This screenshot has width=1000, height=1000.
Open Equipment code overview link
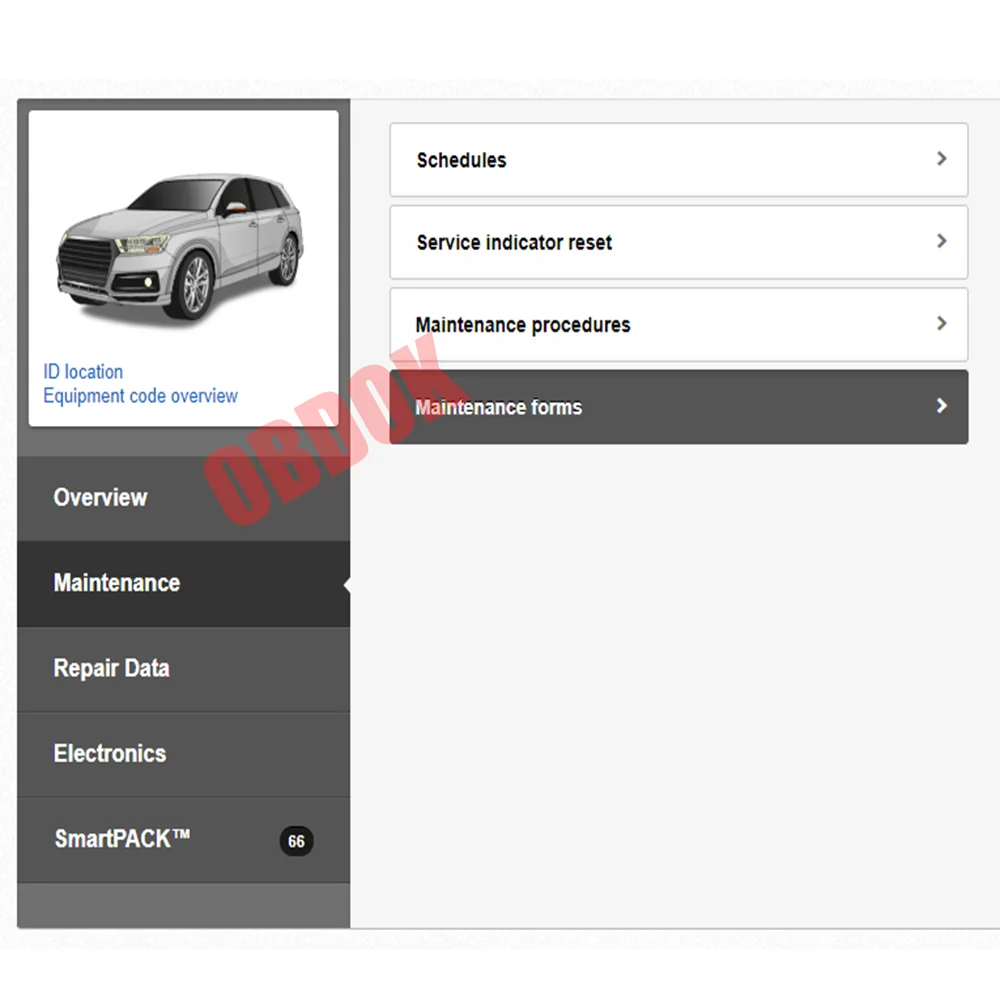tap(140, 396)
